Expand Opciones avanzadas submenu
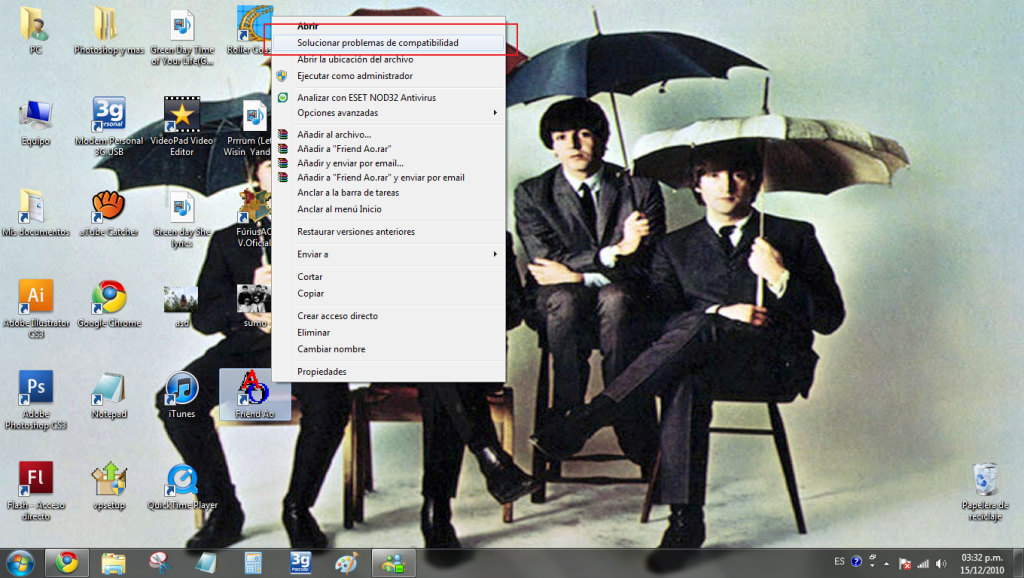This screenshot has width=1024, height=578. pyautogui.click(x=389, y=113)
